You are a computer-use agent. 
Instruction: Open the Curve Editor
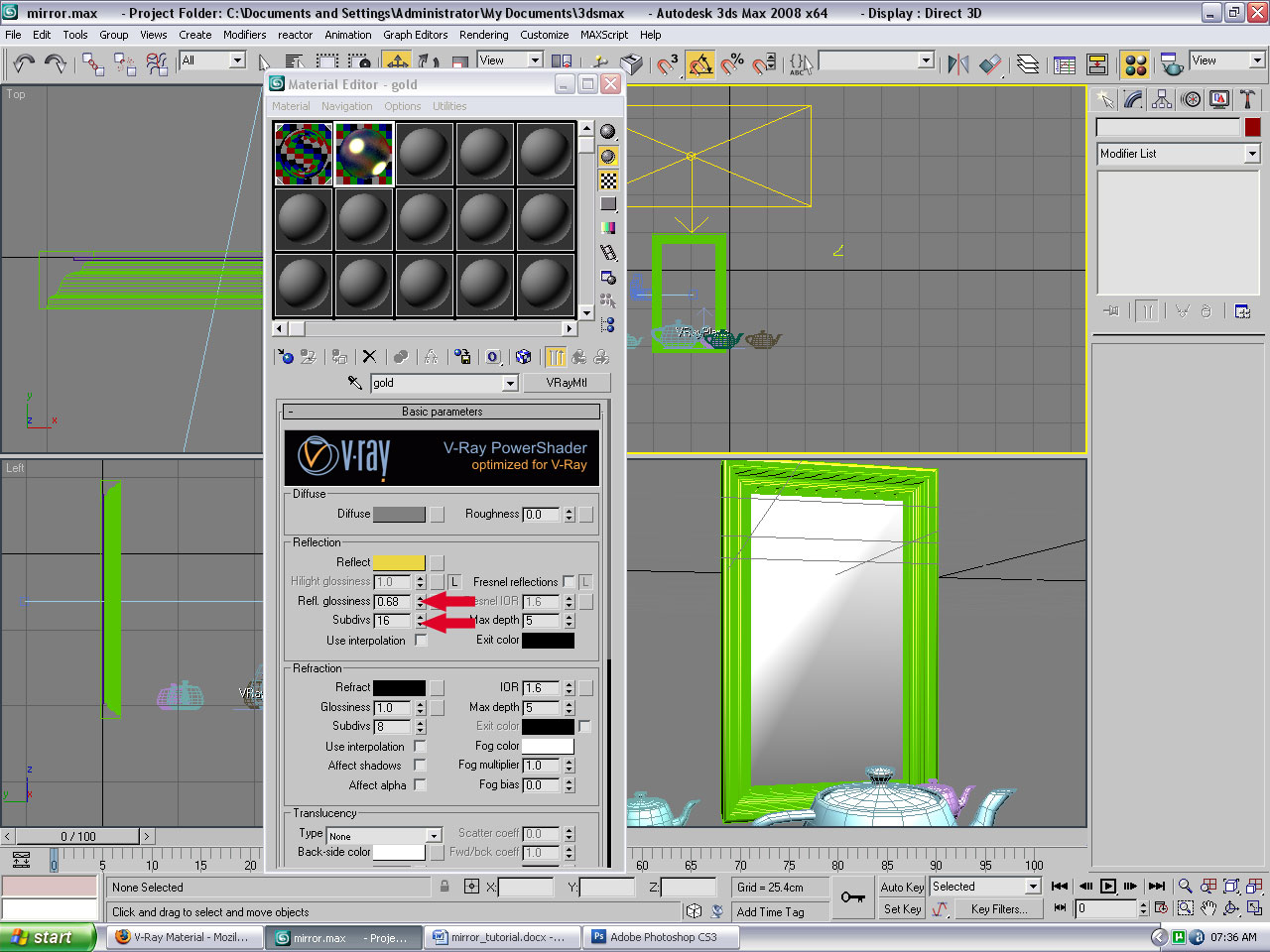[1066, 64]
